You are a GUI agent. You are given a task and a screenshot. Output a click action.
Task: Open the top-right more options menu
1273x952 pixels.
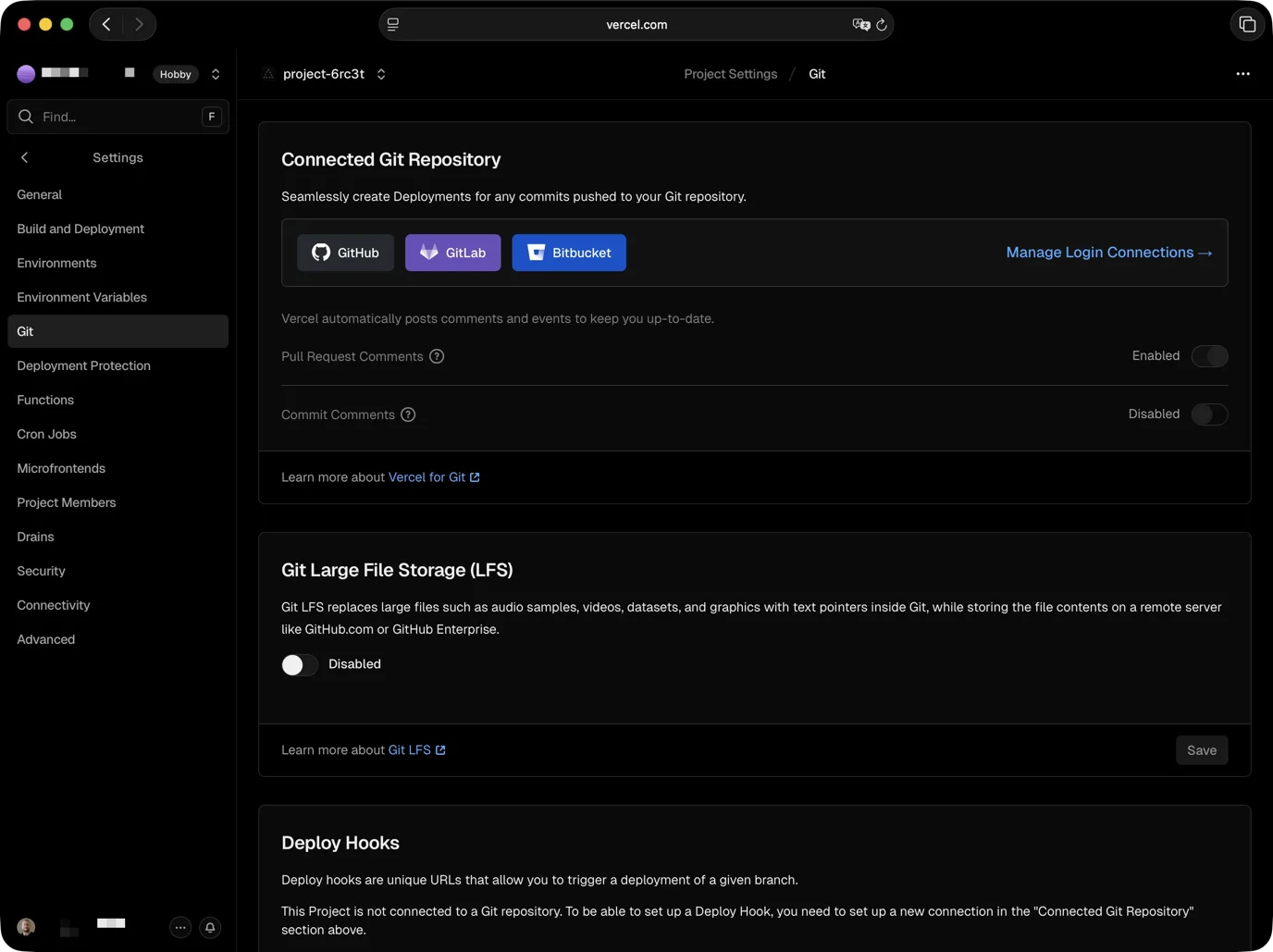[1242, 73]
